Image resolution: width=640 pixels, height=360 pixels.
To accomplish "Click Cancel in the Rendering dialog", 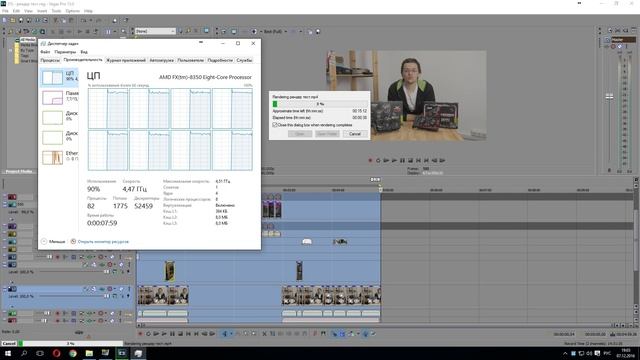I will [355, 134].
